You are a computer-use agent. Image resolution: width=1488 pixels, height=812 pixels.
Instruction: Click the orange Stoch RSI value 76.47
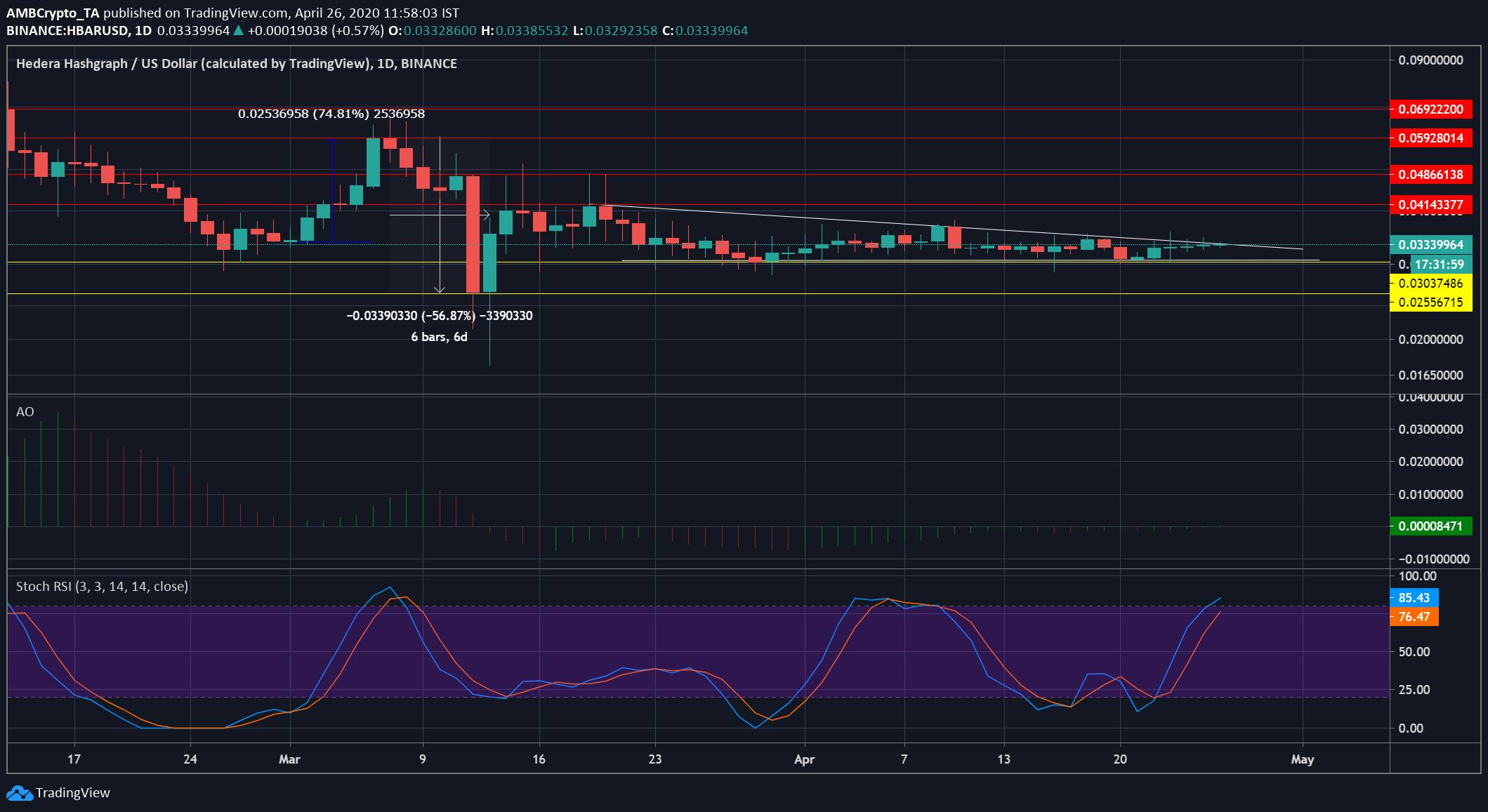click(1414, 617)
